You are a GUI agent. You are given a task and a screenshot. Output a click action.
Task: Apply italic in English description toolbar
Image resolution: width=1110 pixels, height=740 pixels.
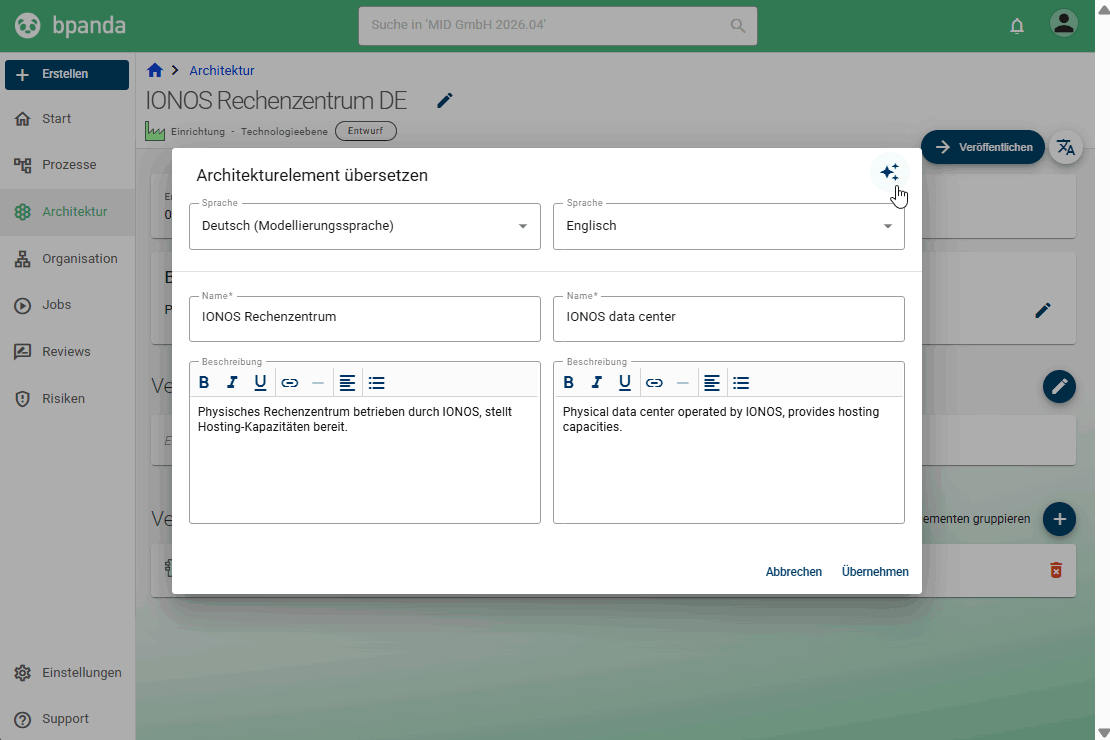596,382
